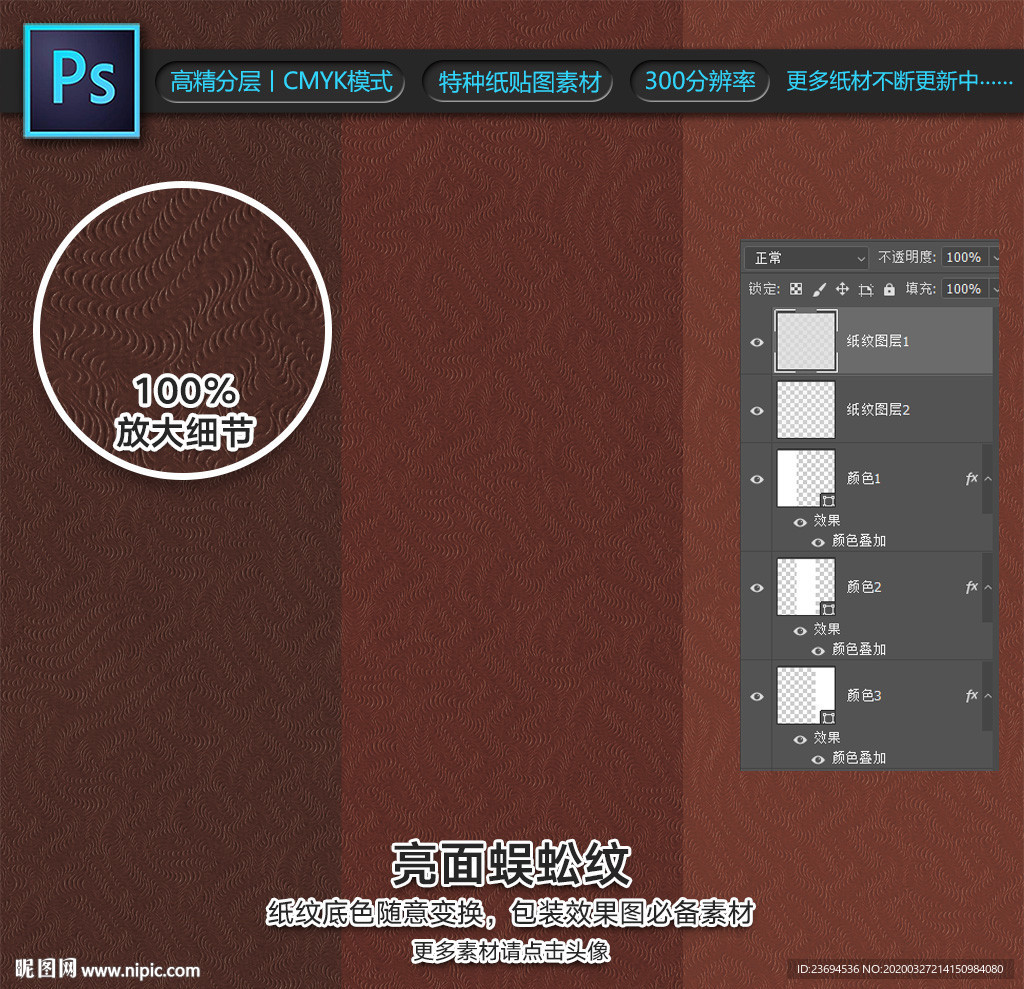This screenshot has height=989, width=1024.
Task: Click the 300分辨率 pill
Action: [x=699, y=81]
